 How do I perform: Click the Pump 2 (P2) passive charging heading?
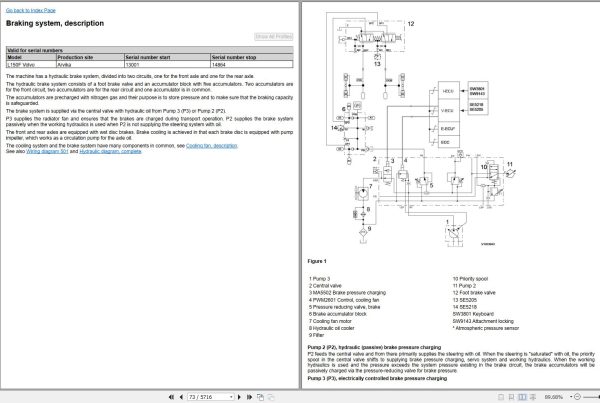374,347
